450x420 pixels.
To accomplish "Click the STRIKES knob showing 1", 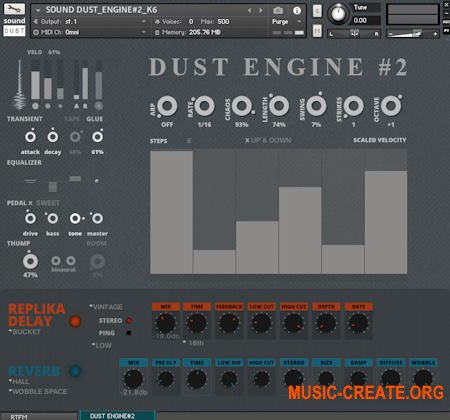I will (x=354, y=106).
